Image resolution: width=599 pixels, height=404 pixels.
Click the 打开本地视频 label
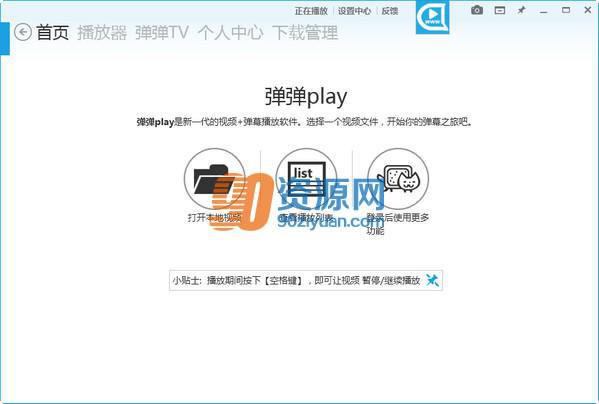pyautogui.click(x=214, y=218)
